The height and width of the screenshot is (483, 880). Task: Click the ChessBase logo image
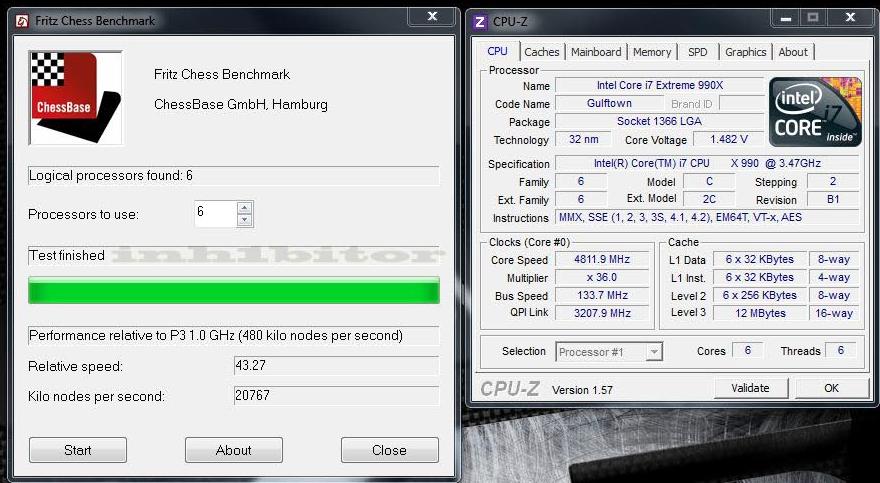76,97
